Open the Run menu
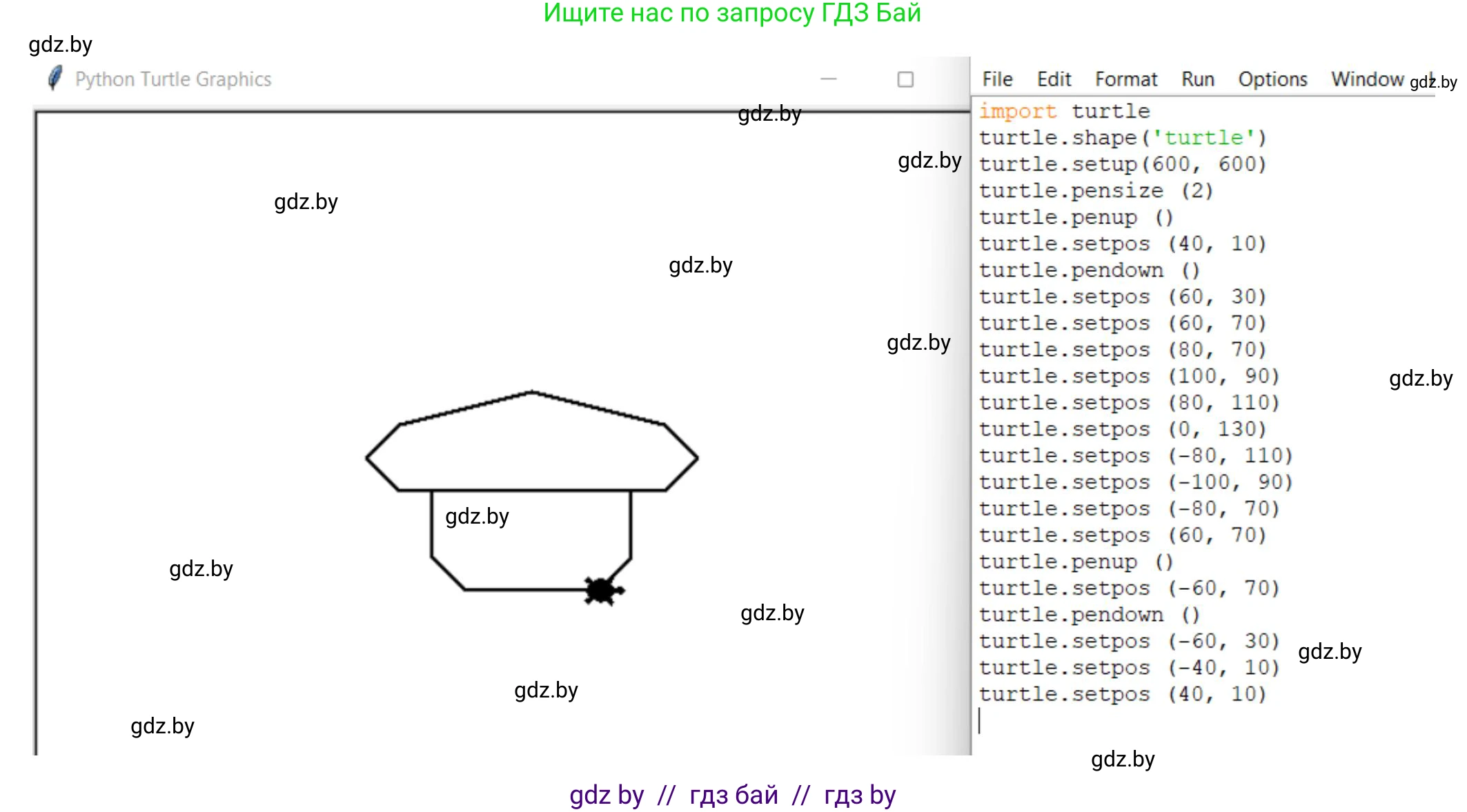 pyautogui.click(x=1197, y=79)
